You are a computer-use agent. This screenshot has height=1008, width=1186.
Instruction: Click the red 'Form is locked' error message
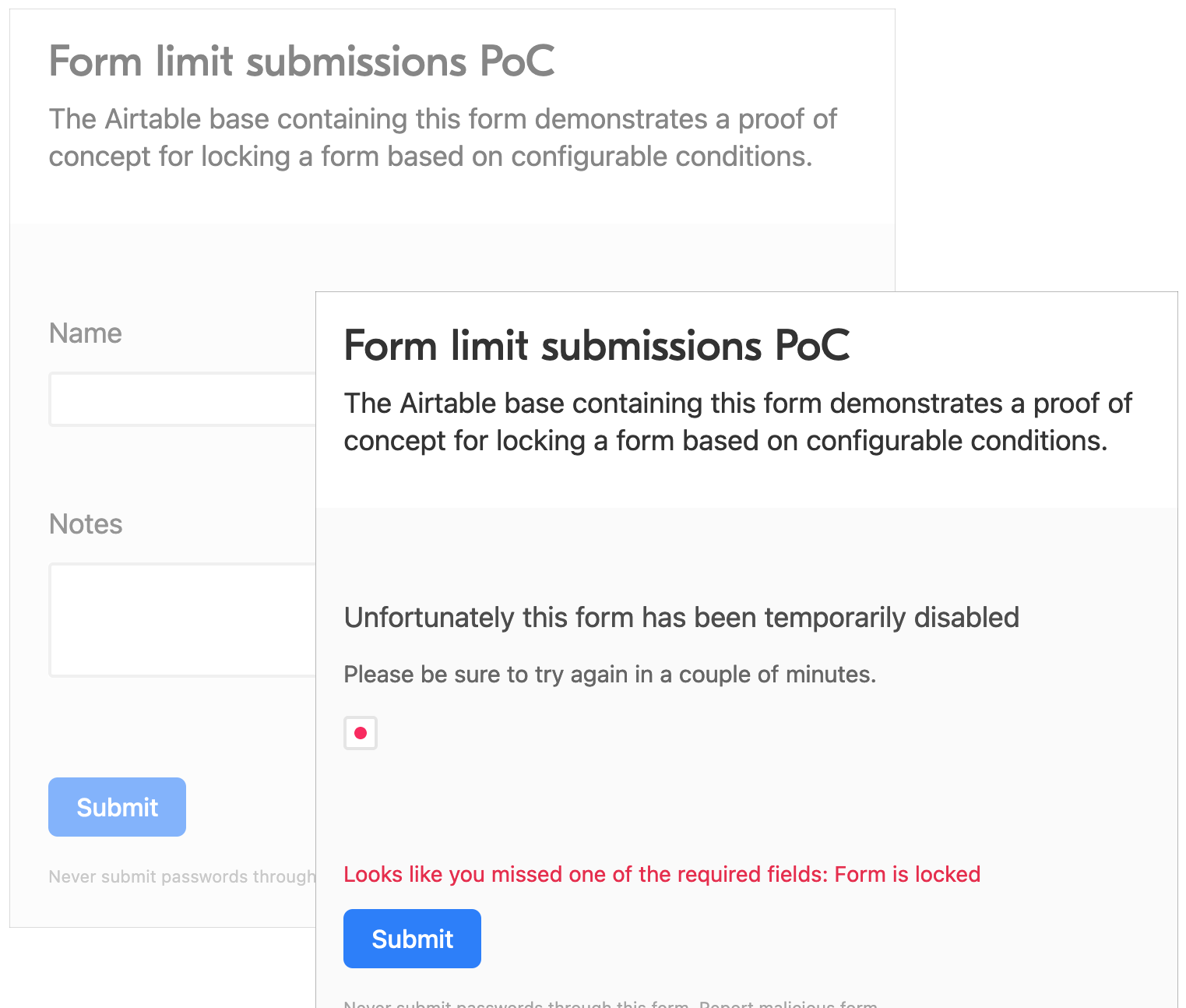tap(661, 874)
